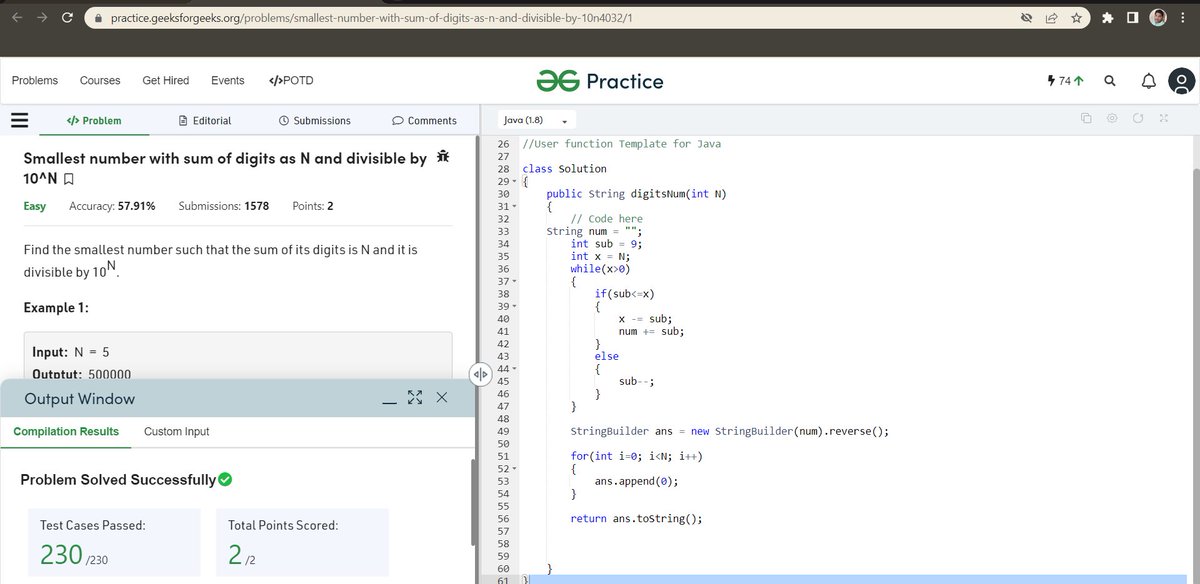Go to GeeksforGeeks Practice home logo
The height and width of the screenshot is (584, 1200).
point(600,81)
